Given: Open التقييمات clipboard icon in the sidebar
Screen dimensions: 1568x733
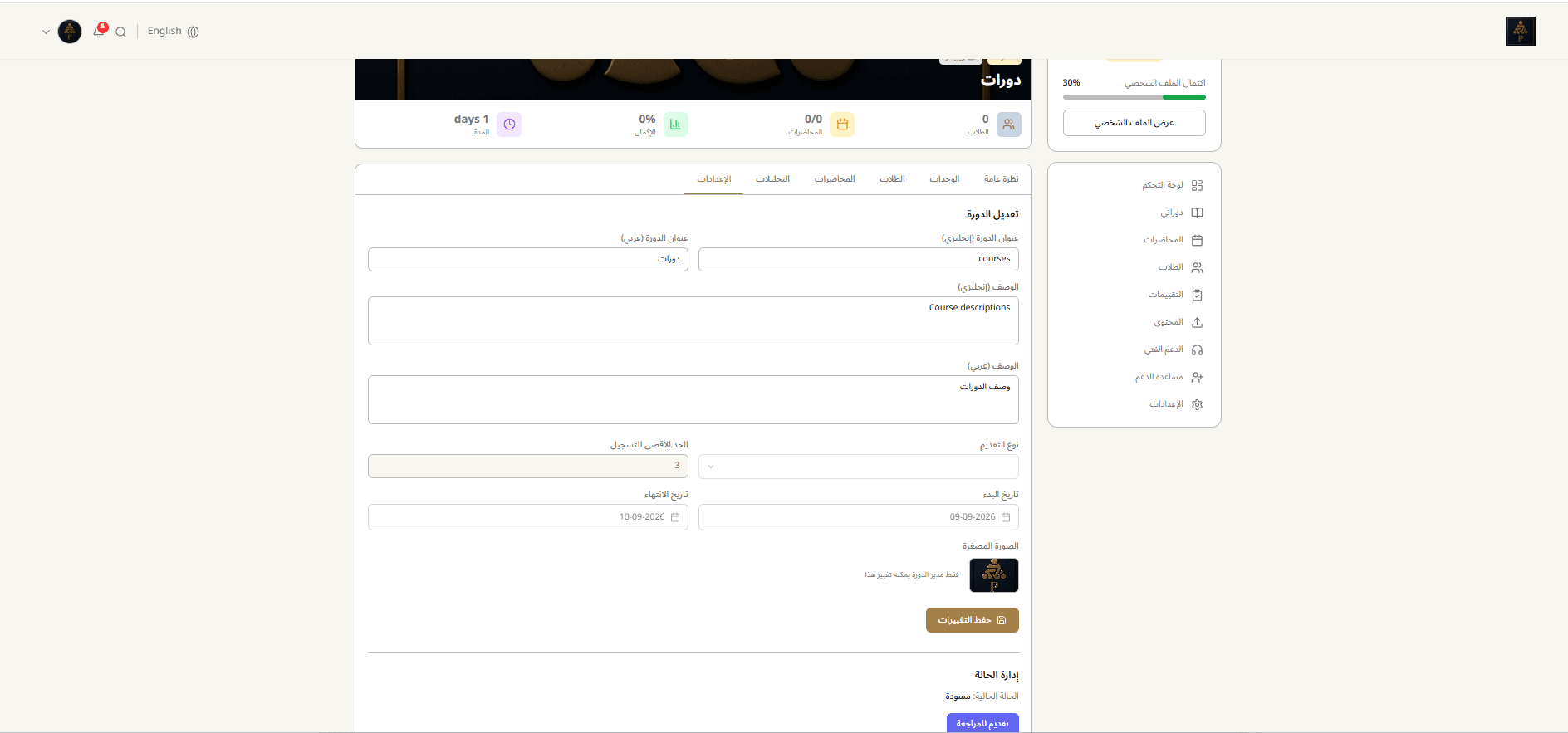Looking at the screenshot, I should 1197,295.
